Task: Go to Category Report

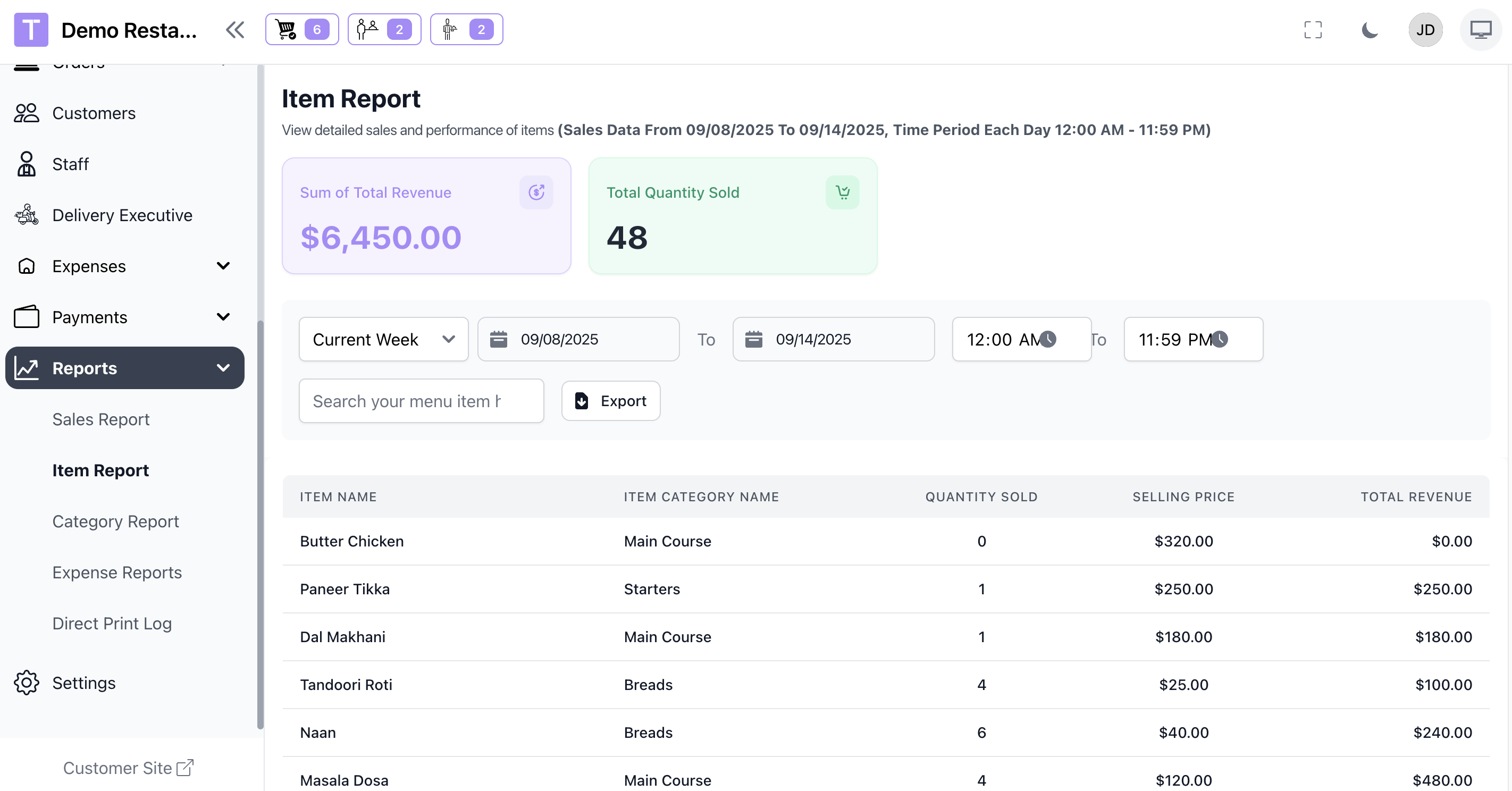Action: pyautogui.click(x=115, y=521)
